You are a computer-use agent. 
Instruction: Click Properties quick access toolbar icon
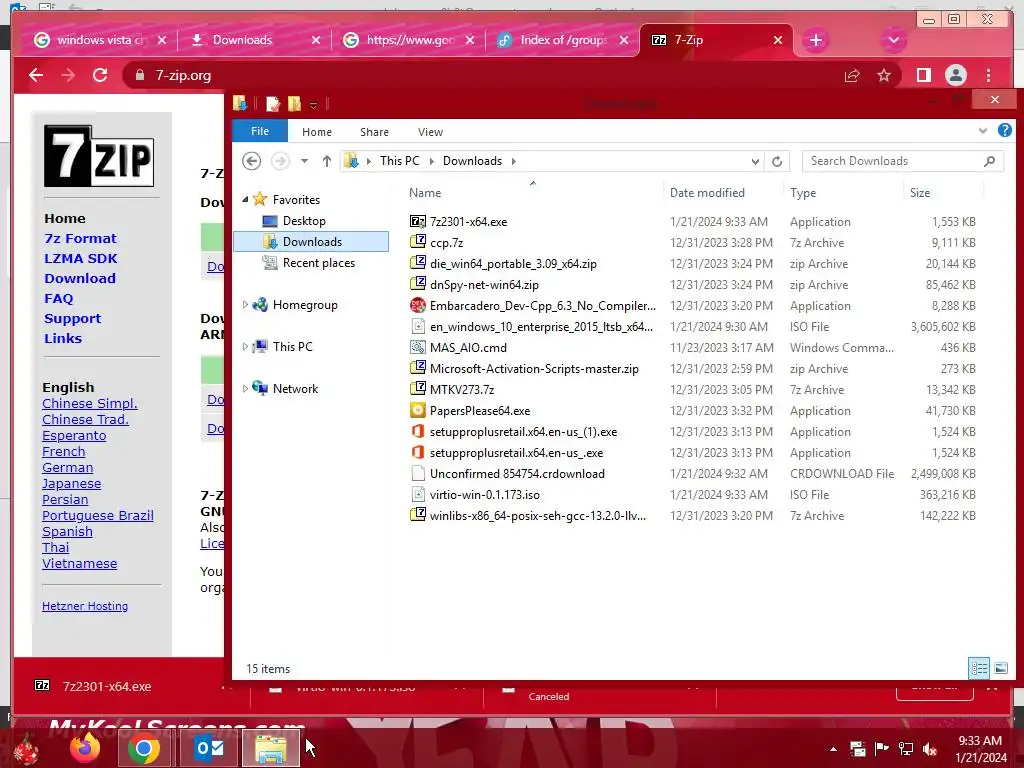pyautogui.click(x=273, y=104)
